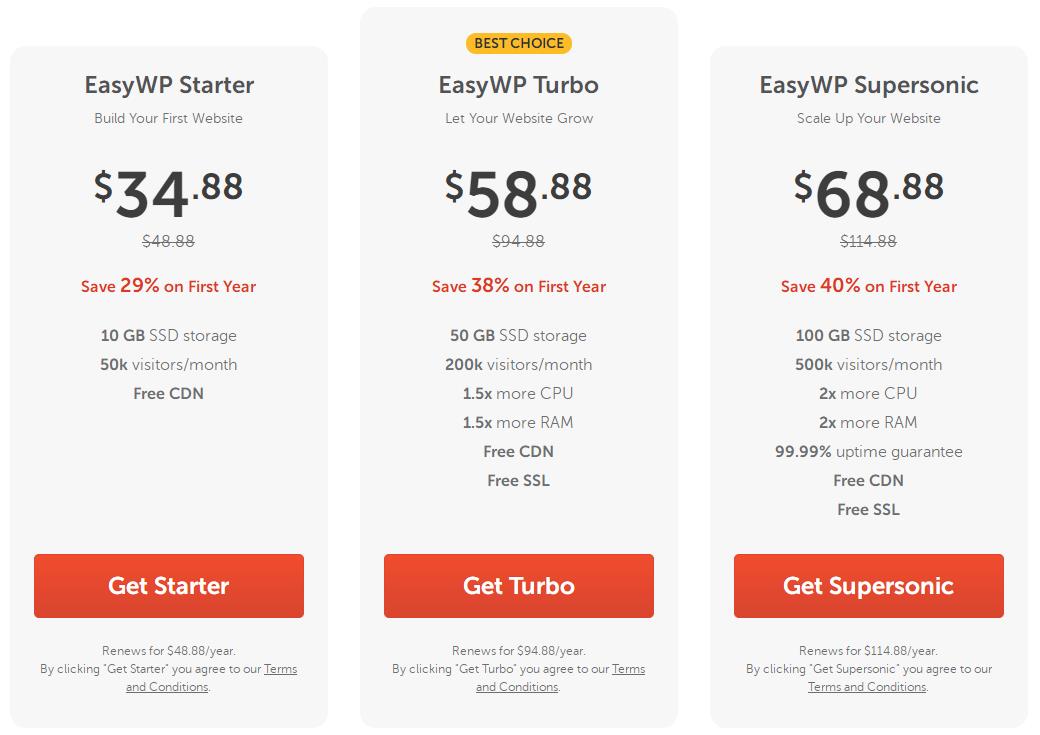This screenshot has height=735, width=1040.
Task: Click the crossed-out $114.88 price
Action: (868, 241)
